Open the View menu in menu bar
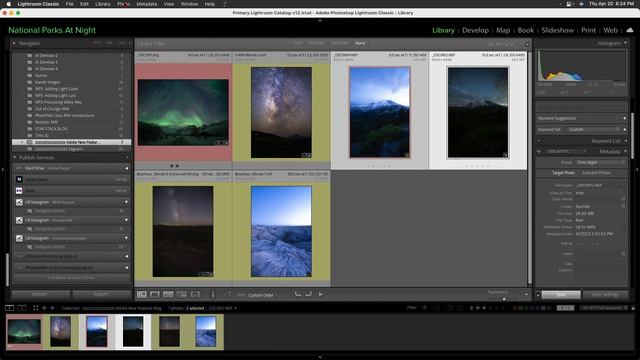The height and width of the screenshot is (360, 640). tap(169, 4)
